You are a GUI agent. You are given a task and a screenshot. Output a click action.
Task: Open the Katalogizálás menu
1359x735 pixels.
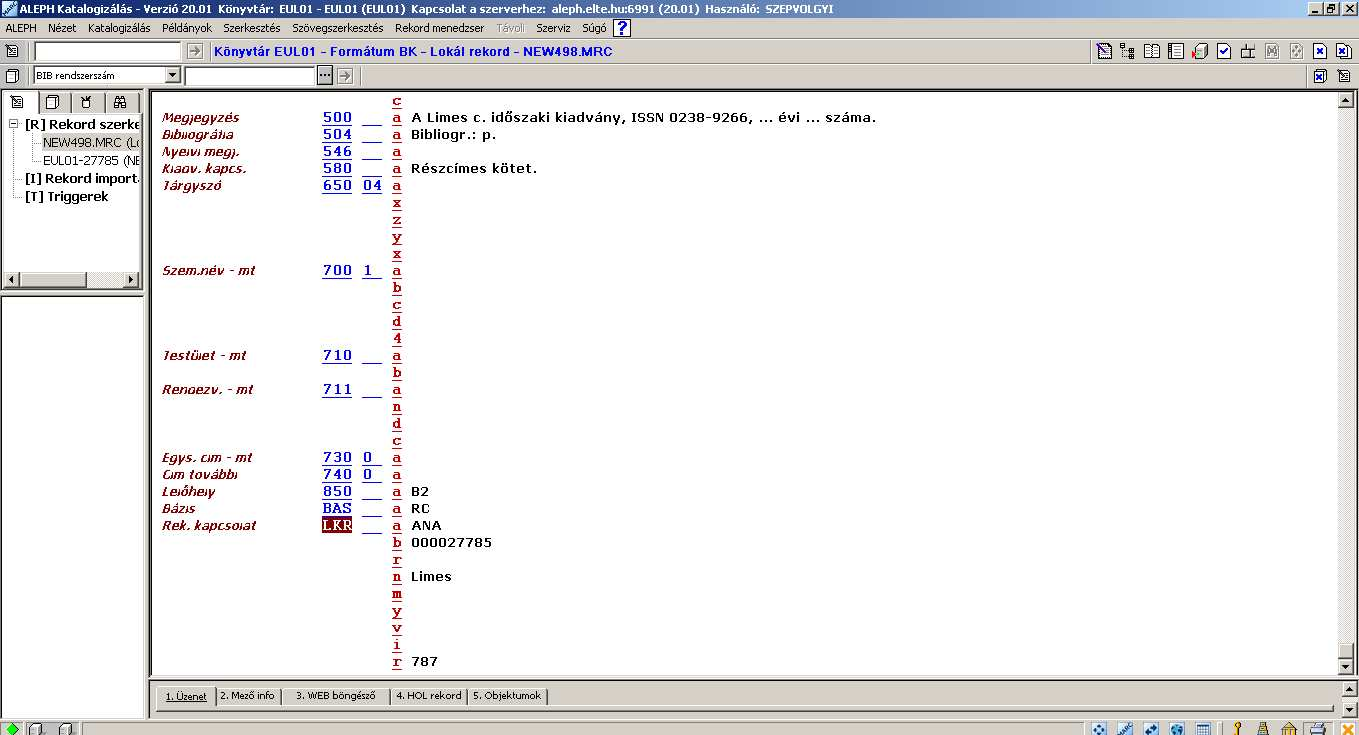coord(119,28)
